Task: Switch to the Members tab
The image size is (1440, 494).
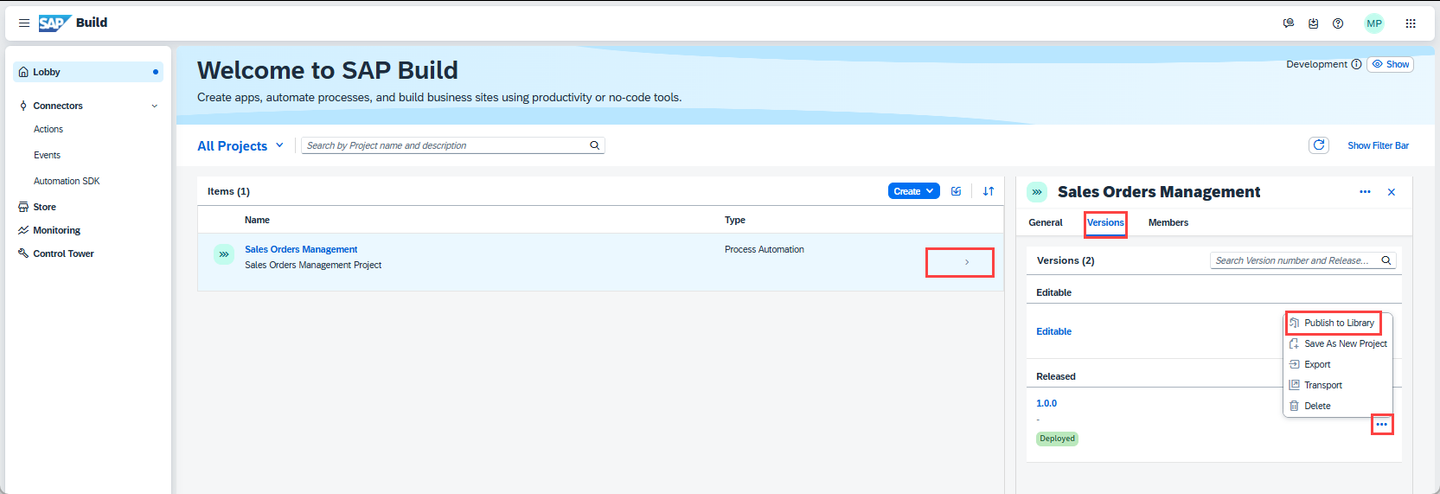Action: [x=1168, y=222]
